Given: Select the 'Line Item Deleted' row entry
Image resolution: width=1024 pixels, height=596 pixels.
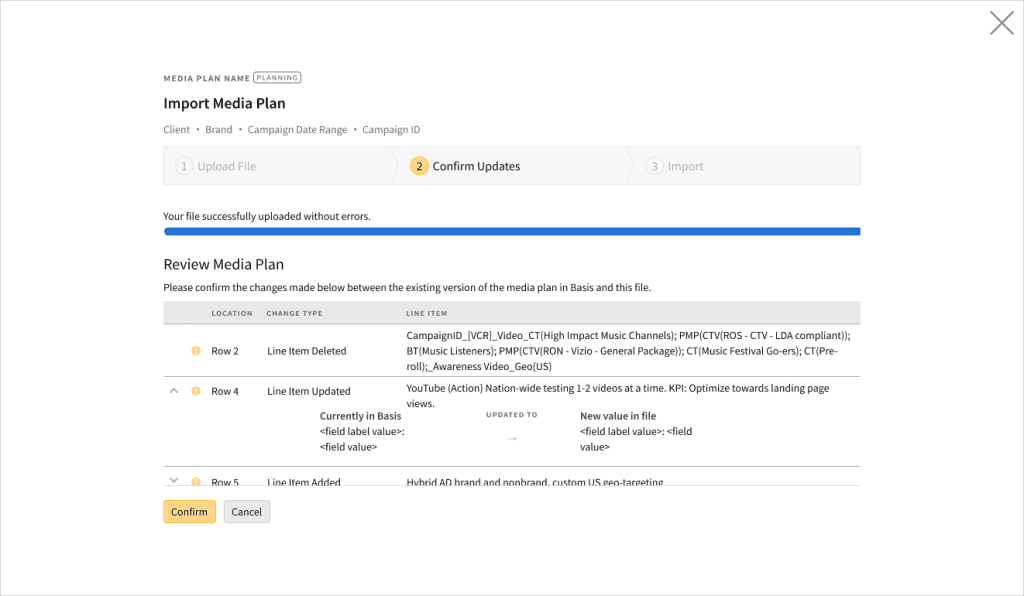Looking at the screenshot, I should point(306,351).
